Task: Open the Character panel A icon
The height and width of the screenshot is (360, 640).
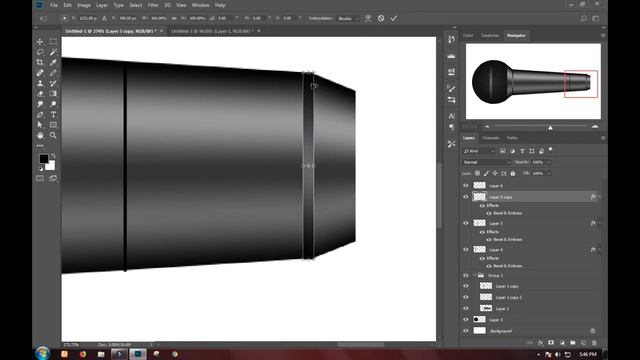Action: (451, 116)
